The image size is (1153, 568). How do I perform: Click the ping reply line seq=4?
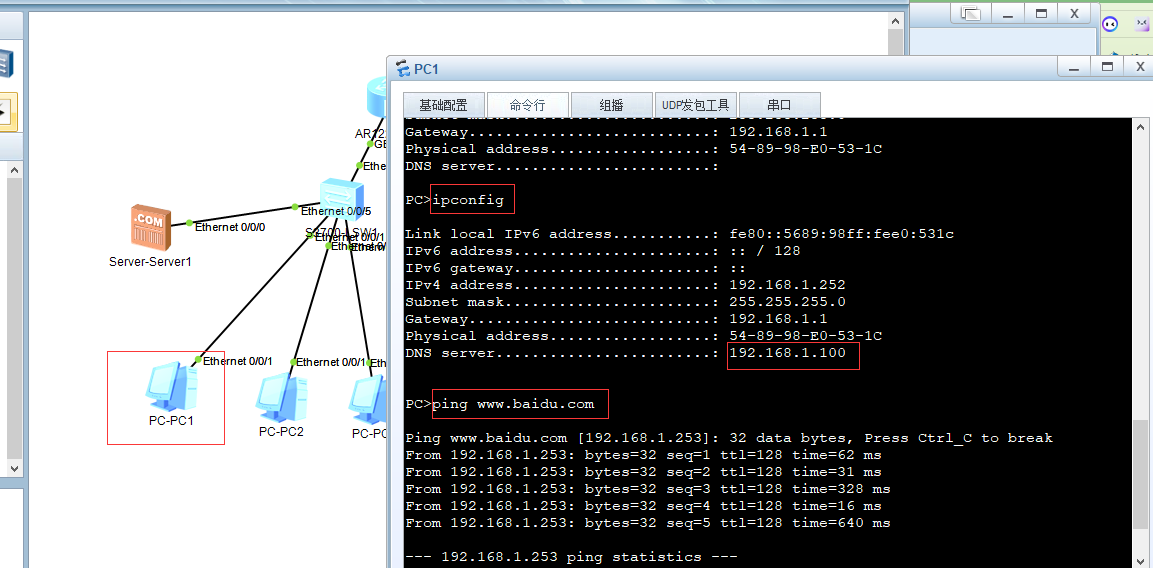tap(643, 505)
